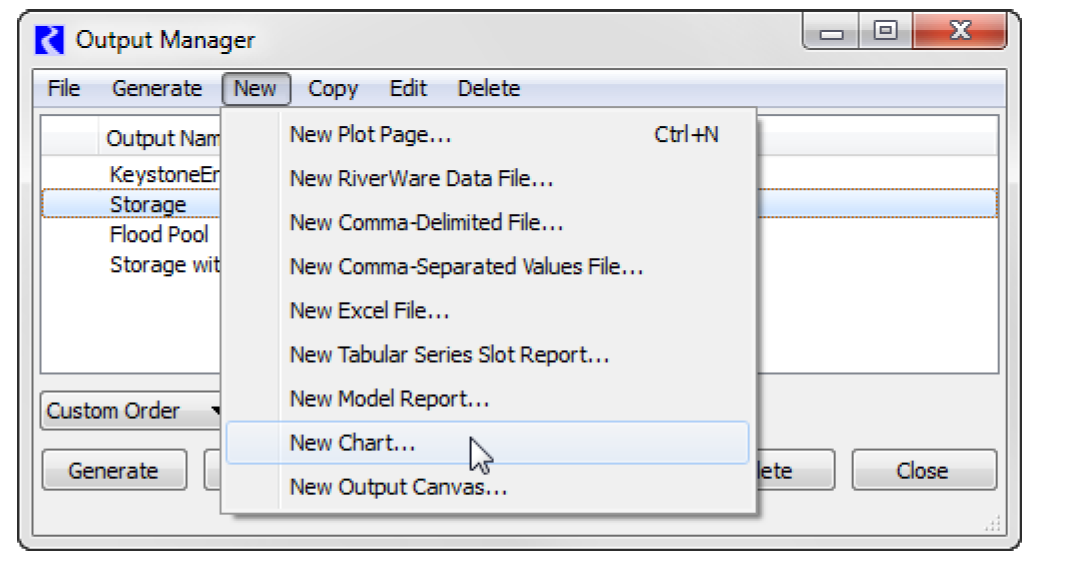Pick New Comma-Delimited File entry
This screenshot has height=564, width=1071.
[426, 223]
